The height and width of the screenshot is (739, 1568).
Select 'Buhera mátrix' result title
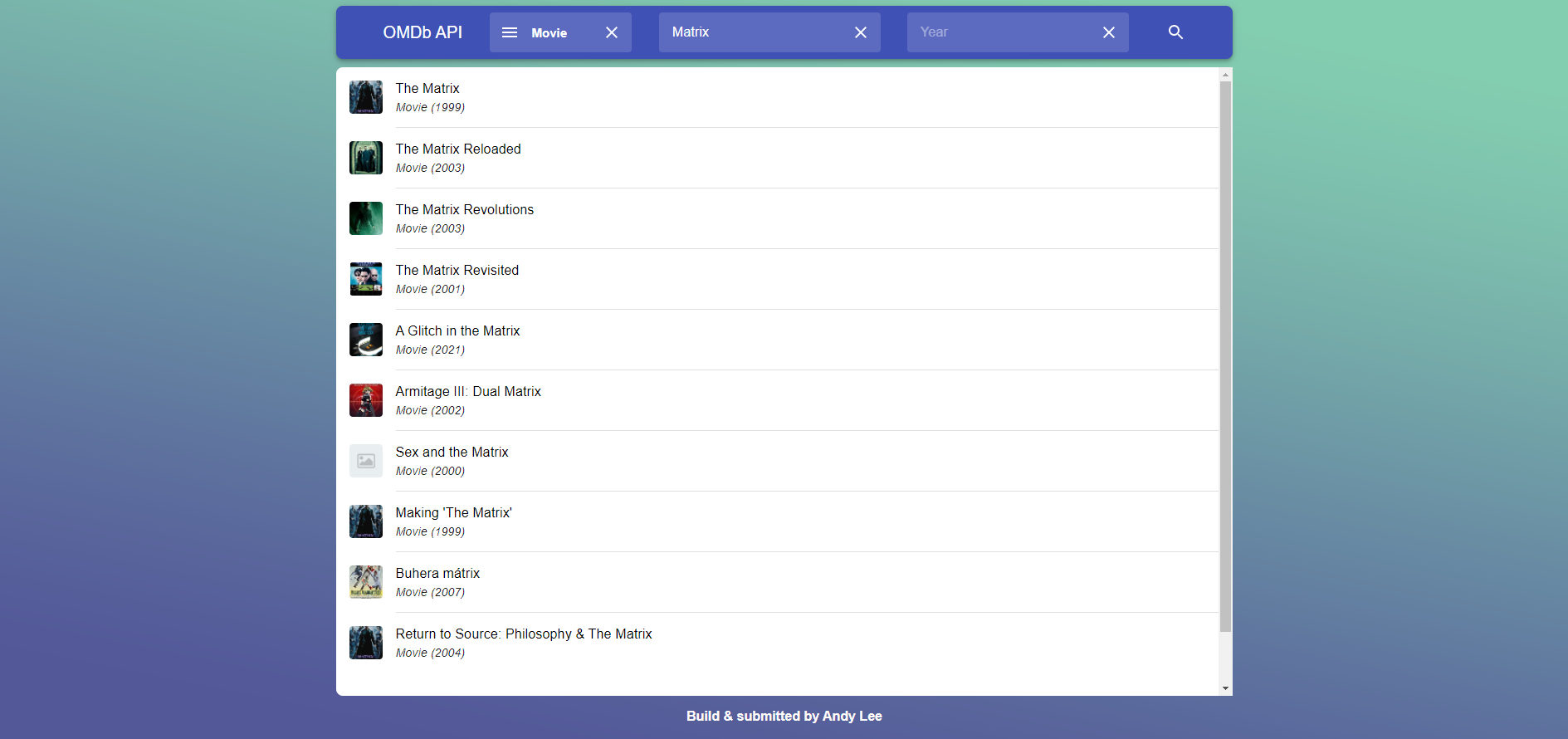click(x=438, y=573)
